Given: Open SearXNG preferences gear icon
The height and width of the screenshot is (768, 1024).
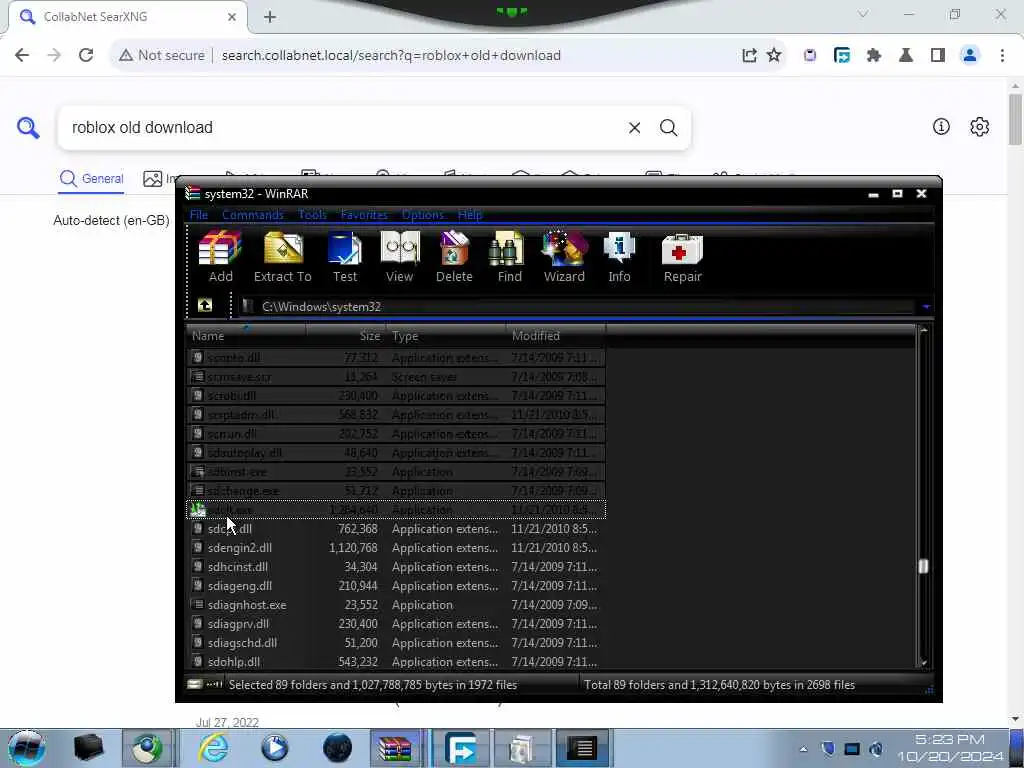Looking at the screenshot, I should point(979,127).
